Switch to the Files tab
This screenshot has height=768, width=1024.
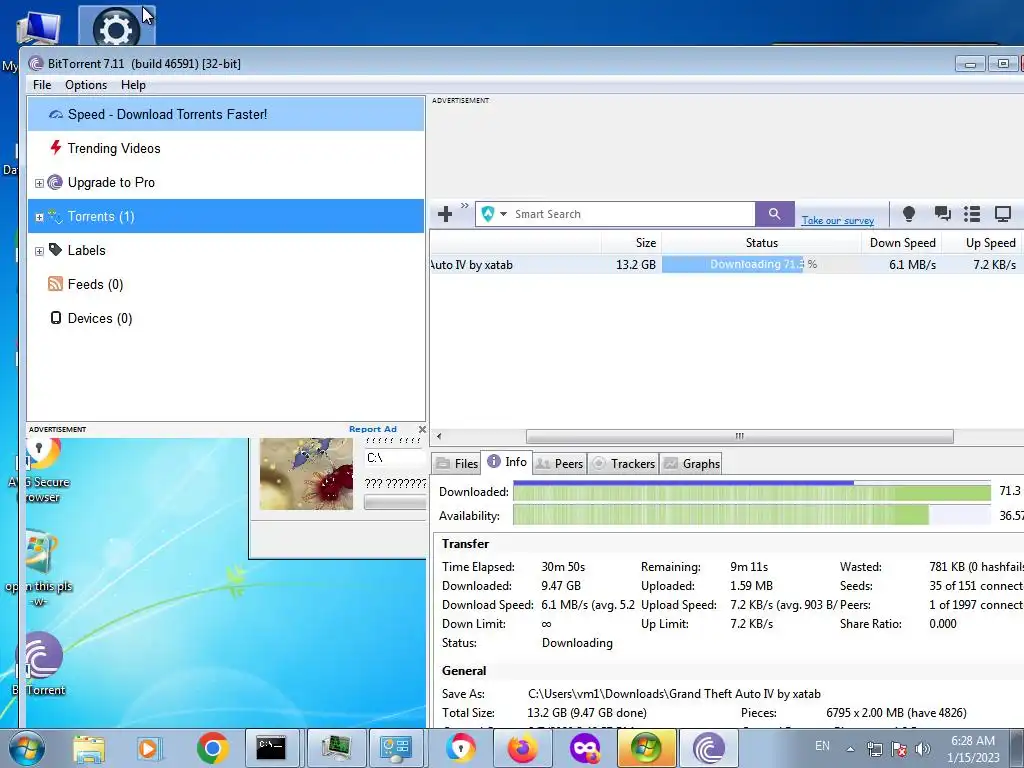457,464
